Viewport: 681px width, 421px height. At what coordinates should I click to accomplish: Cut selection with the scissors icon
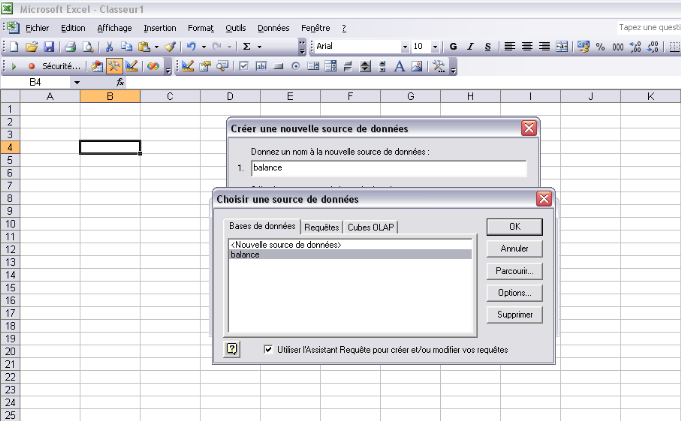pos(109,46)
